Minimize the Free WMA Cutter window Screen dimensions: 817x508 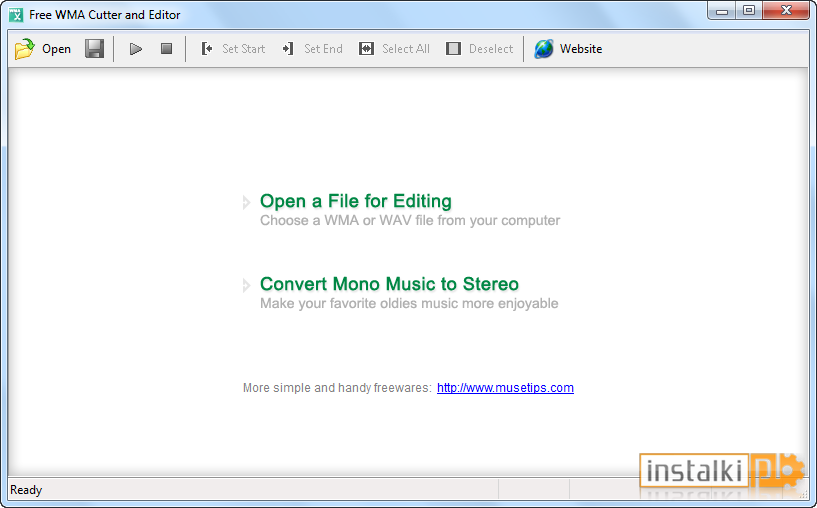click(x=722, y=11)
